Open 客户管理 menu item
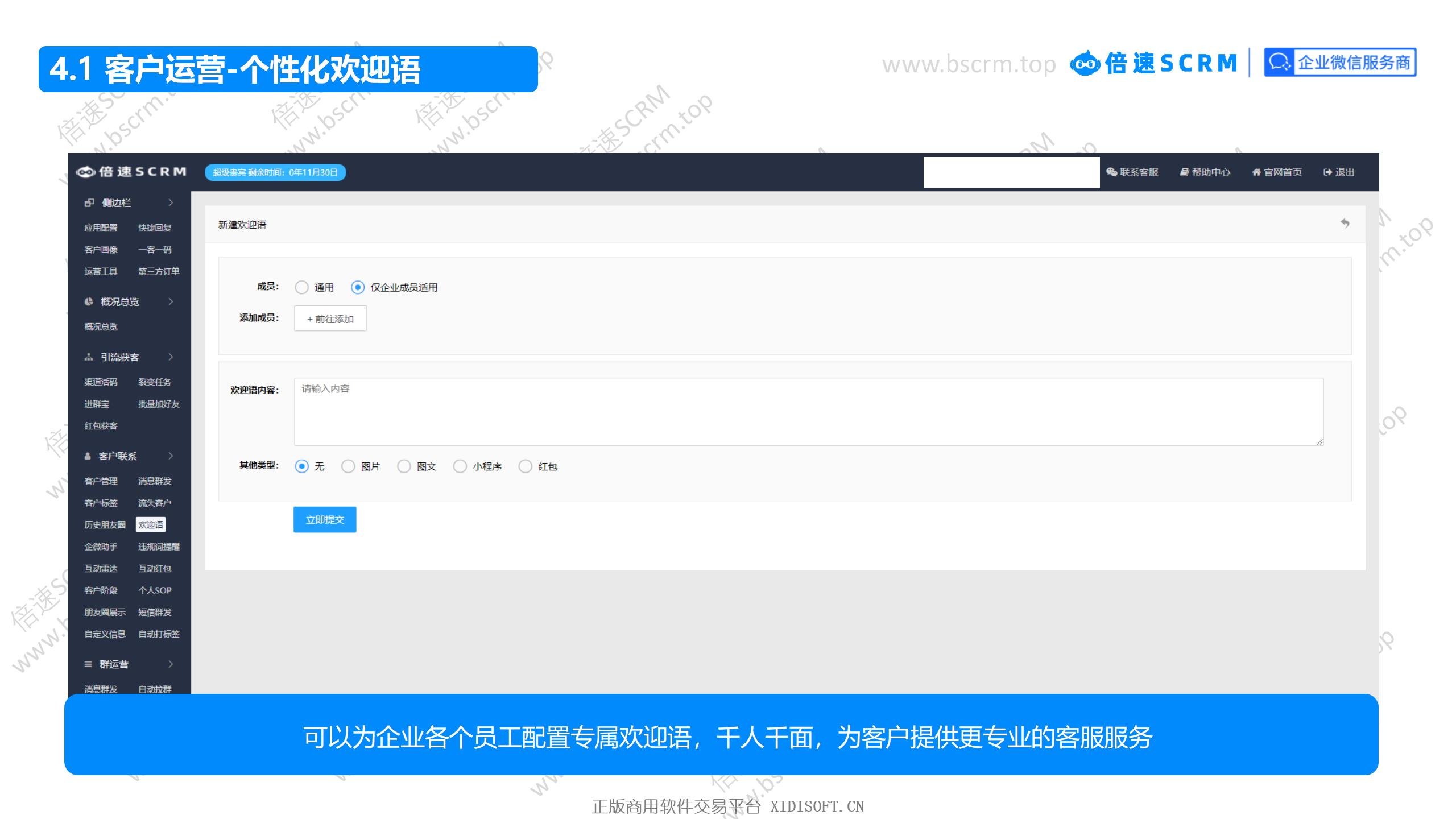Image resolution: width=1456 pixels, height=819 pixels. tap(101, 481)
